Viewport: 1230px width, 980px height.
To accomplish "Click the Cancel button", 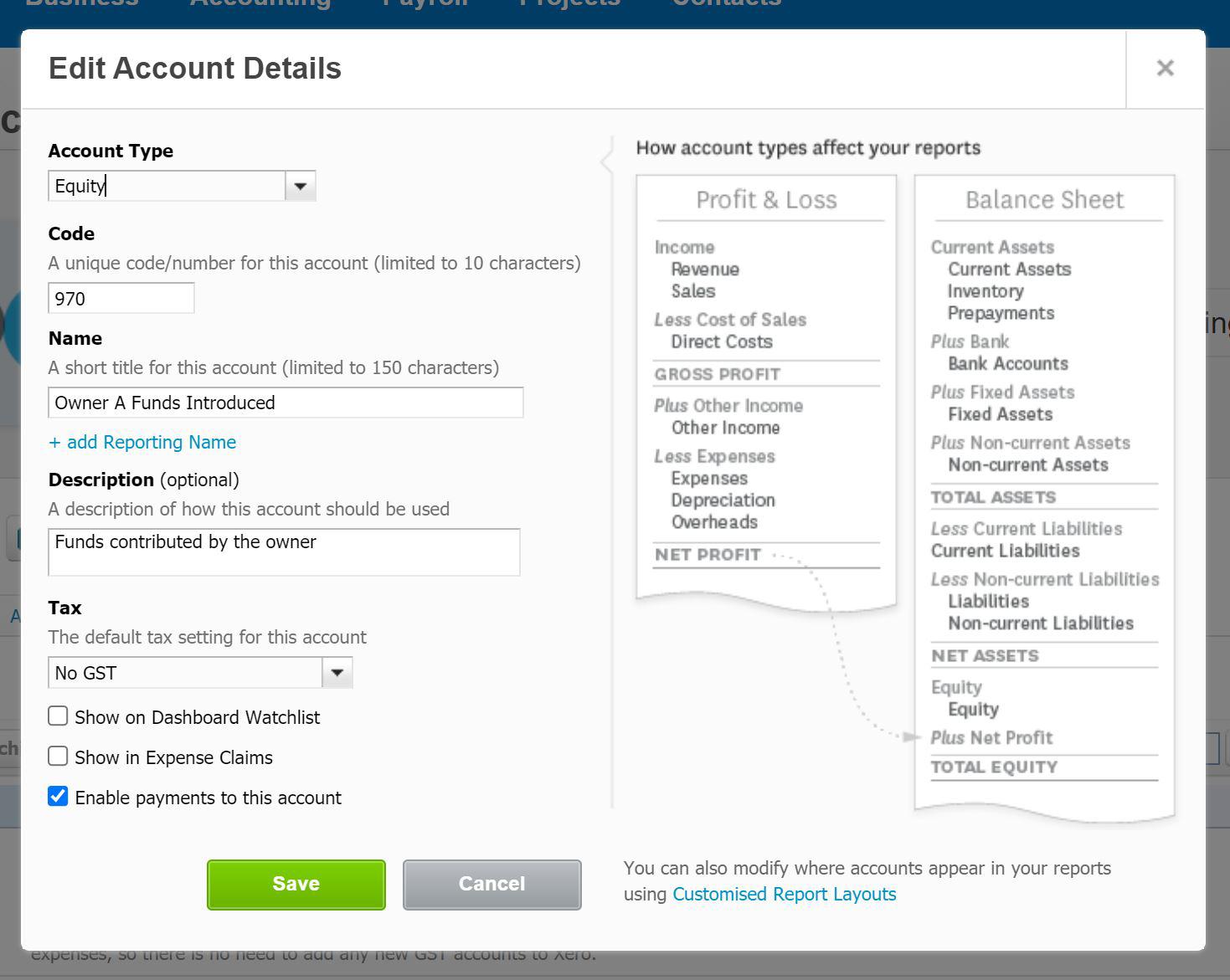I will point(492,885).
